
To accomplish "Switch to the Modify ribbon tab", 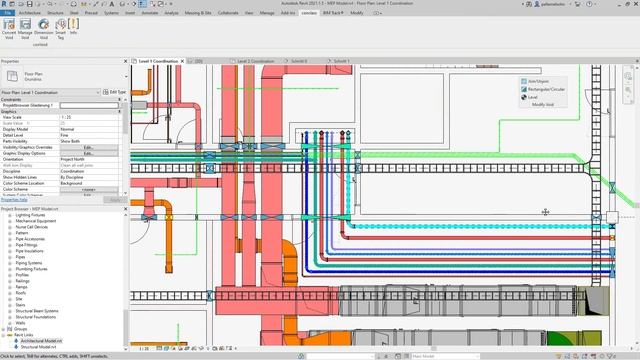I will (356, 13).
